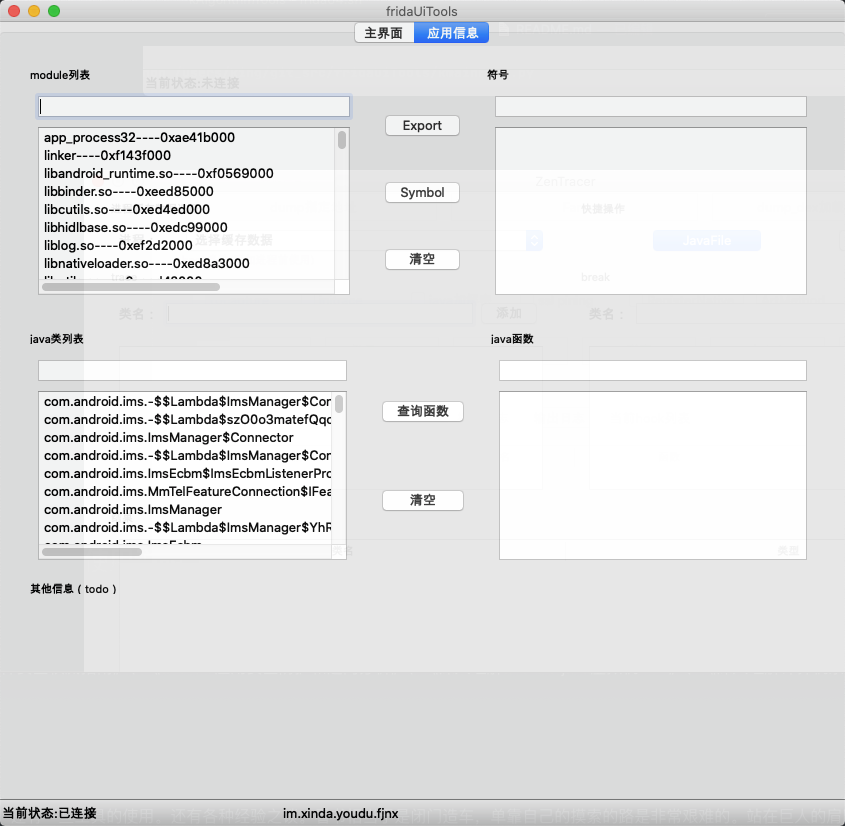Click module list horizontal scrollbar thumb
Viewport: 845px width, 826px height.
coord(131,287)
